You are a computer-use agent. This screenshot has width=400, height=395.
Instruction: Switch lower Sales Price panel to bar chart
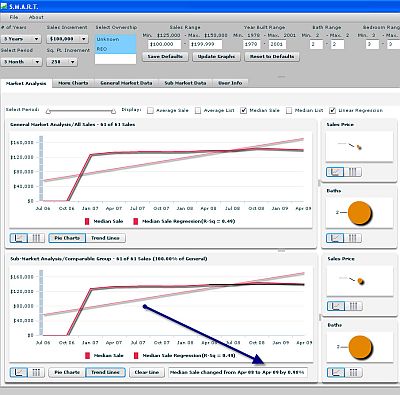353,306
